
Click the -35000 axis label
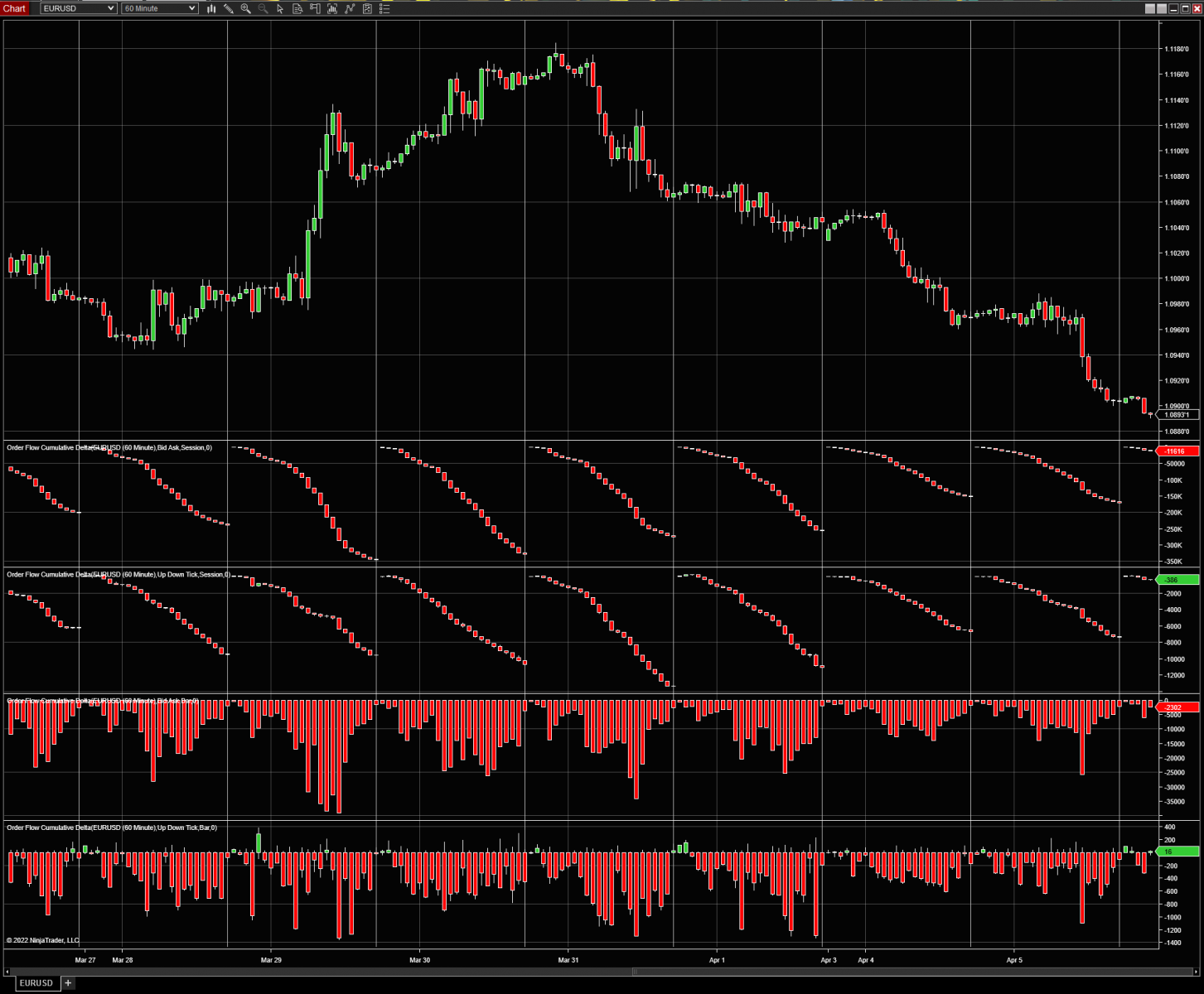(1175, 801)
